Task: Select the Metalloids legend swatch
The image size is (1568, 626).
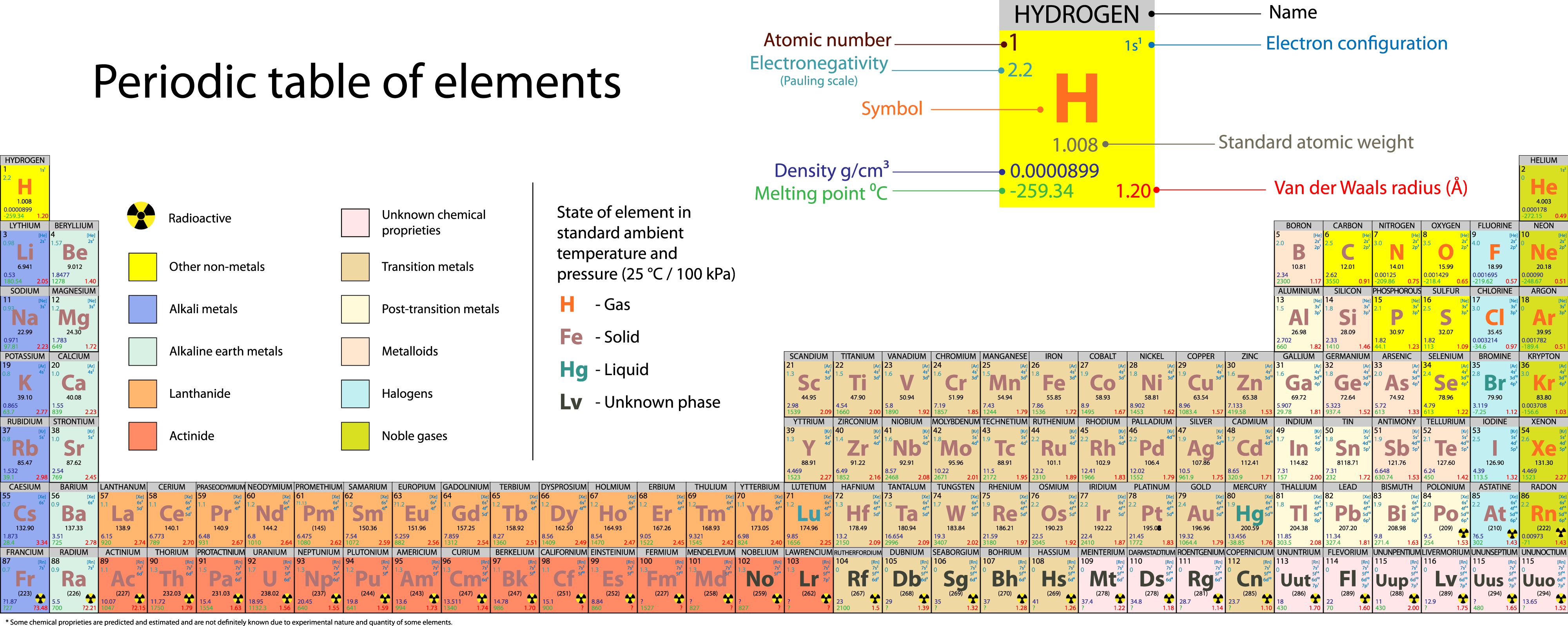Action: [356, 351]
